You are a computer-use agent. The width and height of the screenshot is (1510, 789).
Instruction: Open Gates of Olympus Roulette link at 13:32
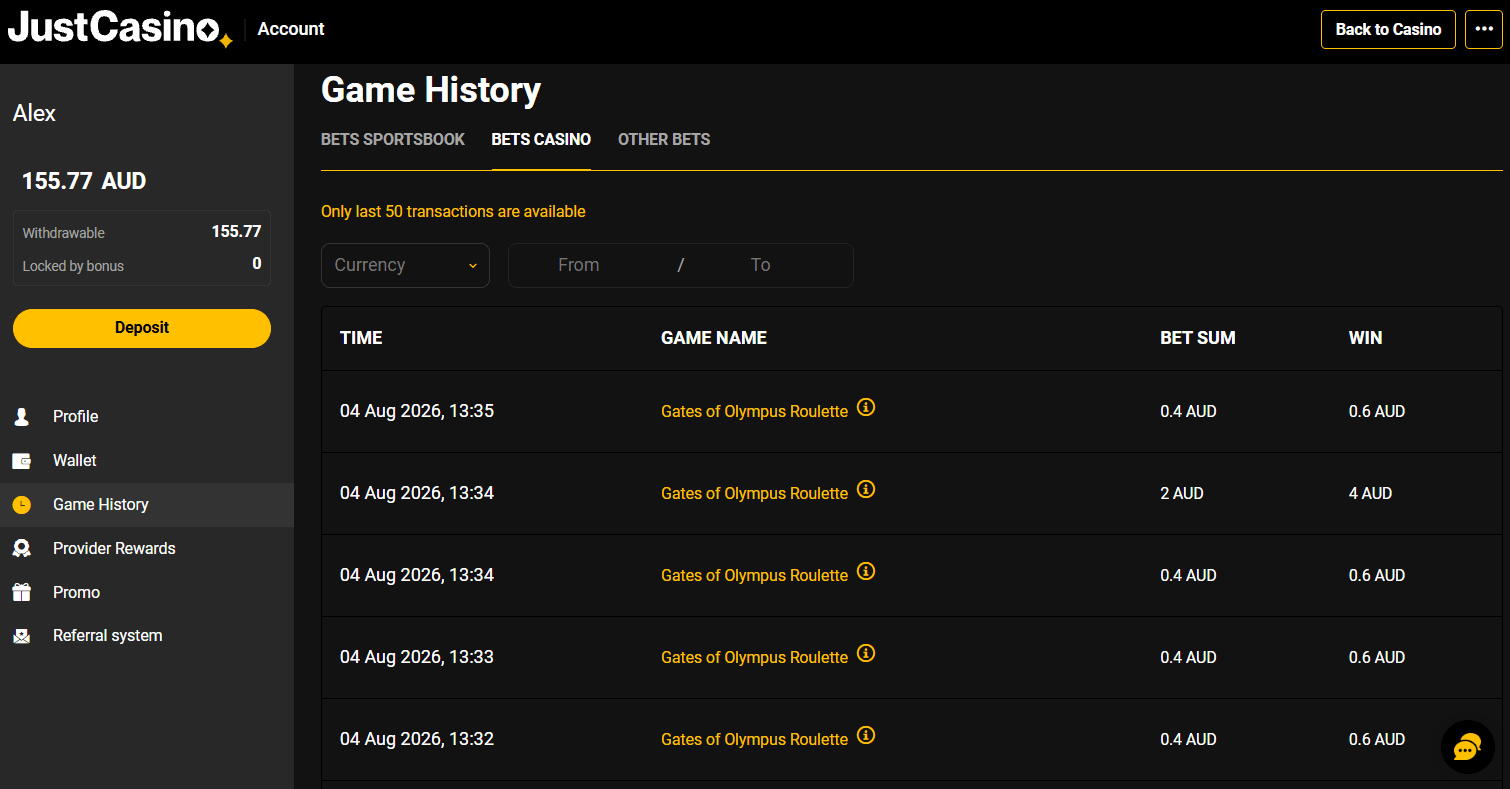[x=754, y=739]
